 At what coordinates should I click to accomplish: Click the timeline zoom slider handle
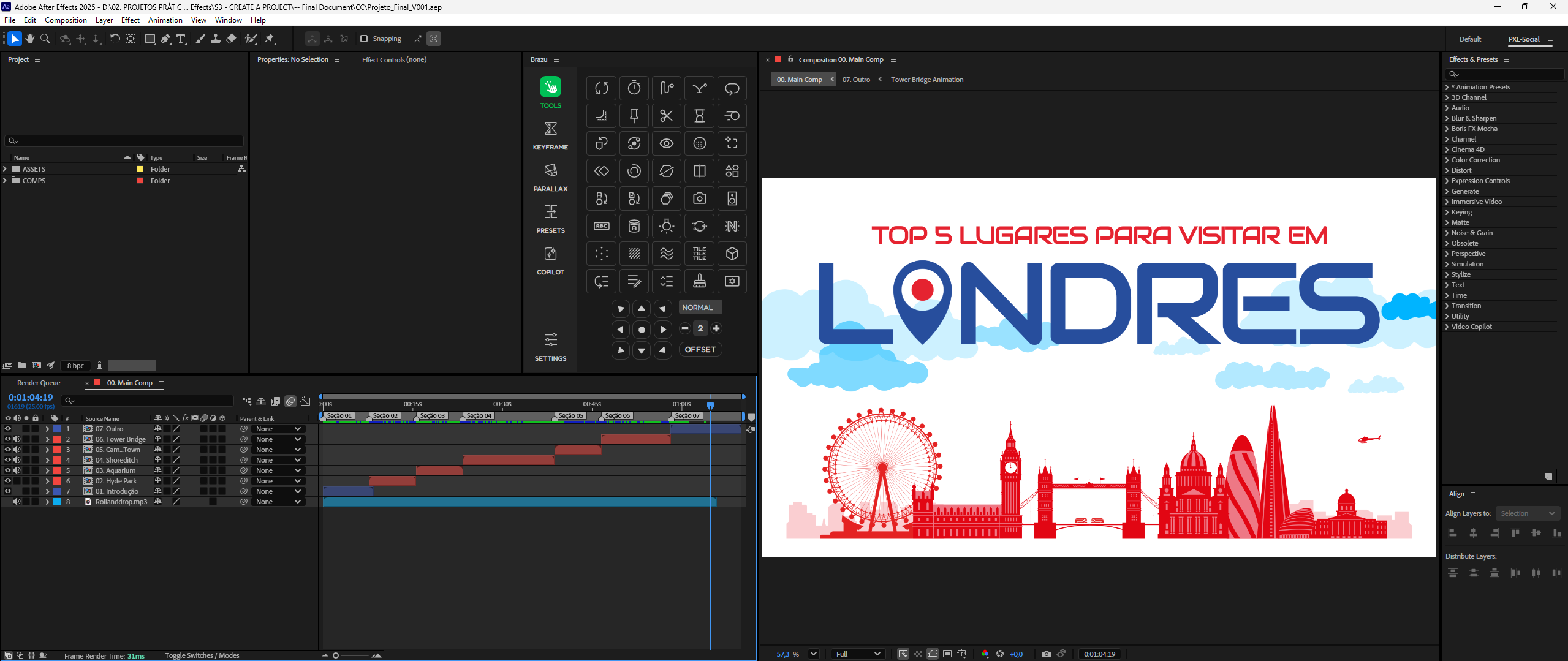(336, 655)
